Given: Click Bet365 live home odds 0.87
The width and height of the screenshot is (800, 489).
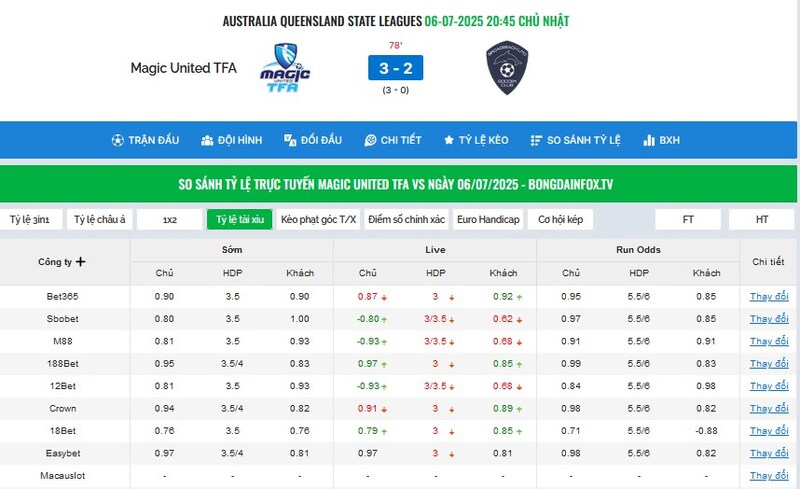Looking at the screenshot, I should point(368,297).
